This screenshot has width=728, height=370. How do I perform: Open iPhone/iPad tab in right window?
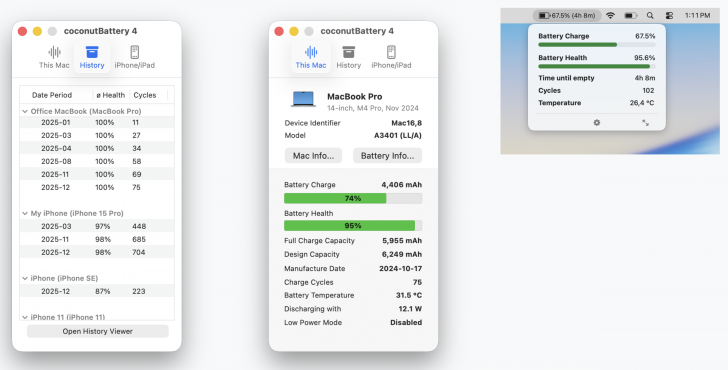point(391,58)
